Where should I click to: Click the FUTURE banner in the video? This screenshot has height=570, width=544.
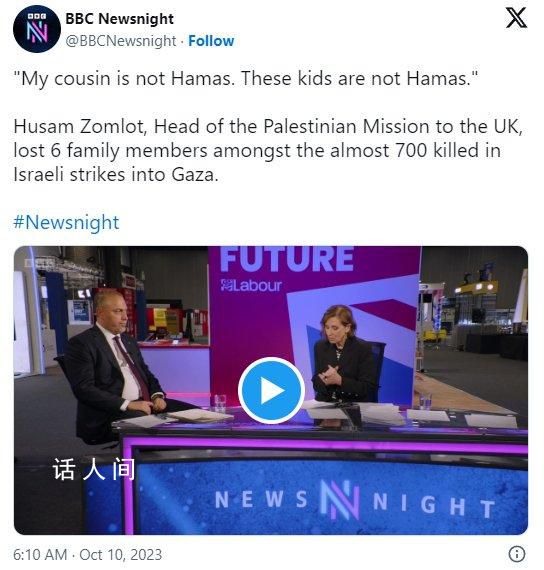(287, 259)
